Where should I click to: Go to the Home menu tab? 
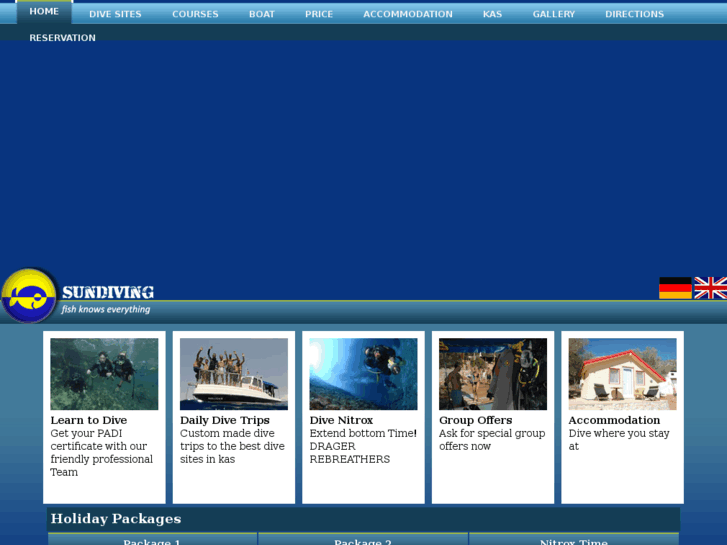(44, 12)
